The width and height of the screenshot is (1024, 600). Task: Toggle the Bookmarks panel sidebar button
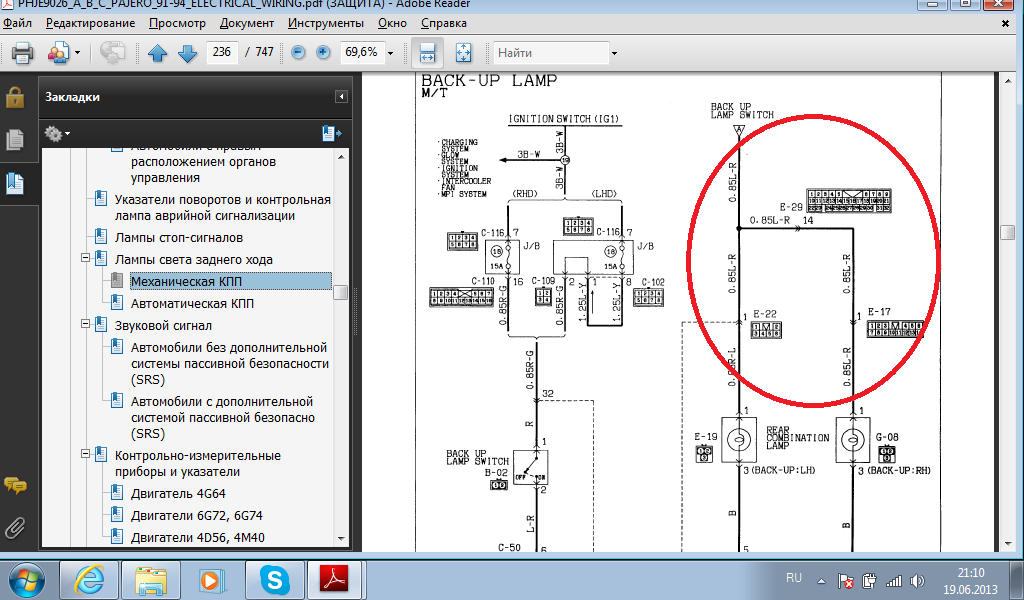tap(15, 183)
